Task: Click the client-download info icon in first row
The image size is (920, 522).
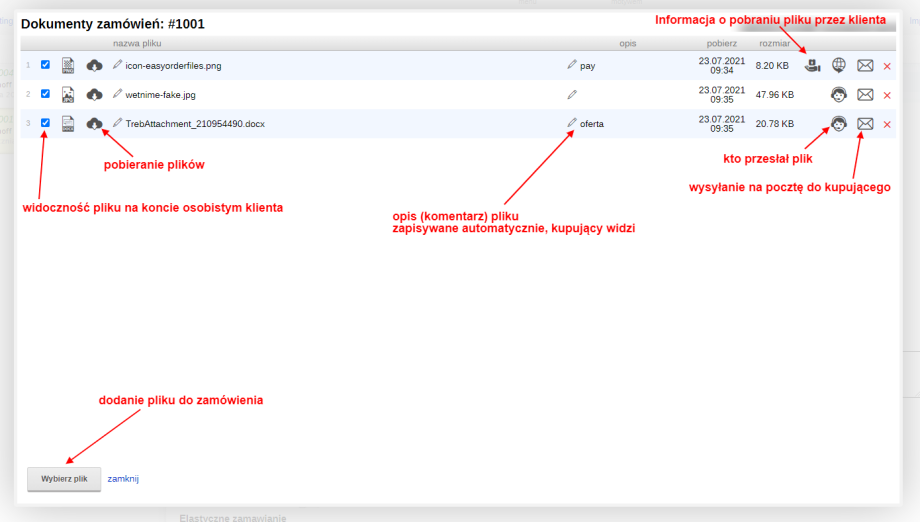Action: point(813,66)
